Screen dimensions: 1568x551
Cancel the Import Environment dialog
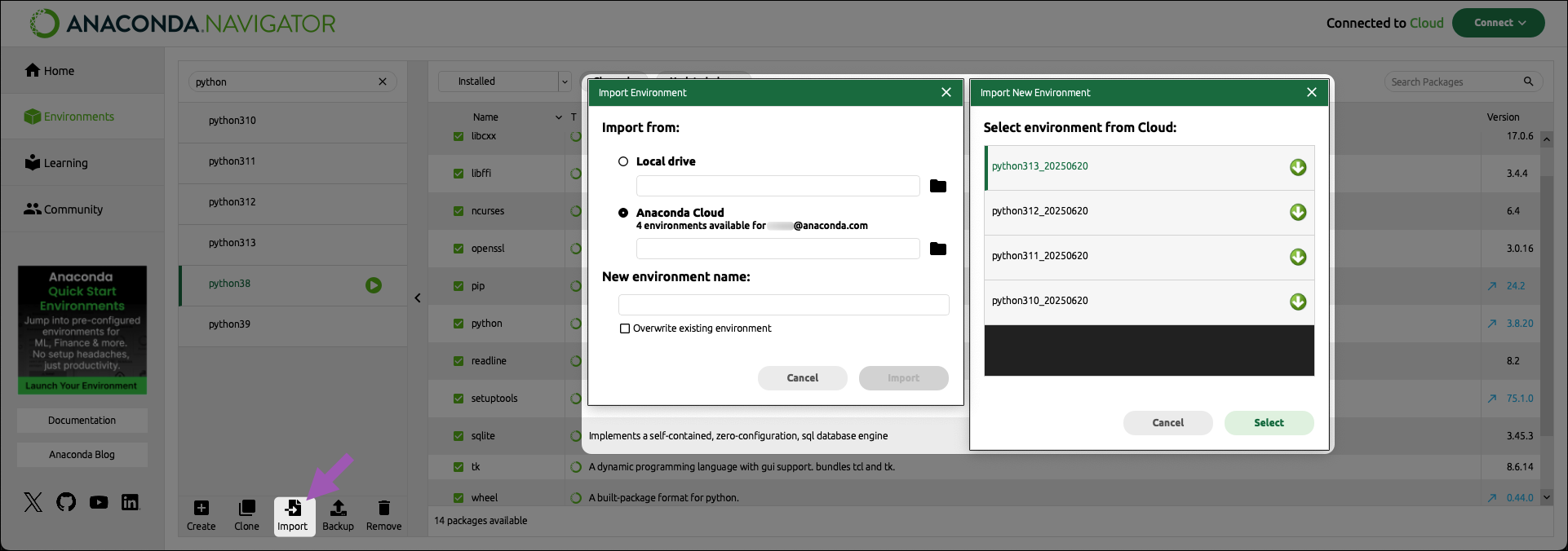click(803, 378)
